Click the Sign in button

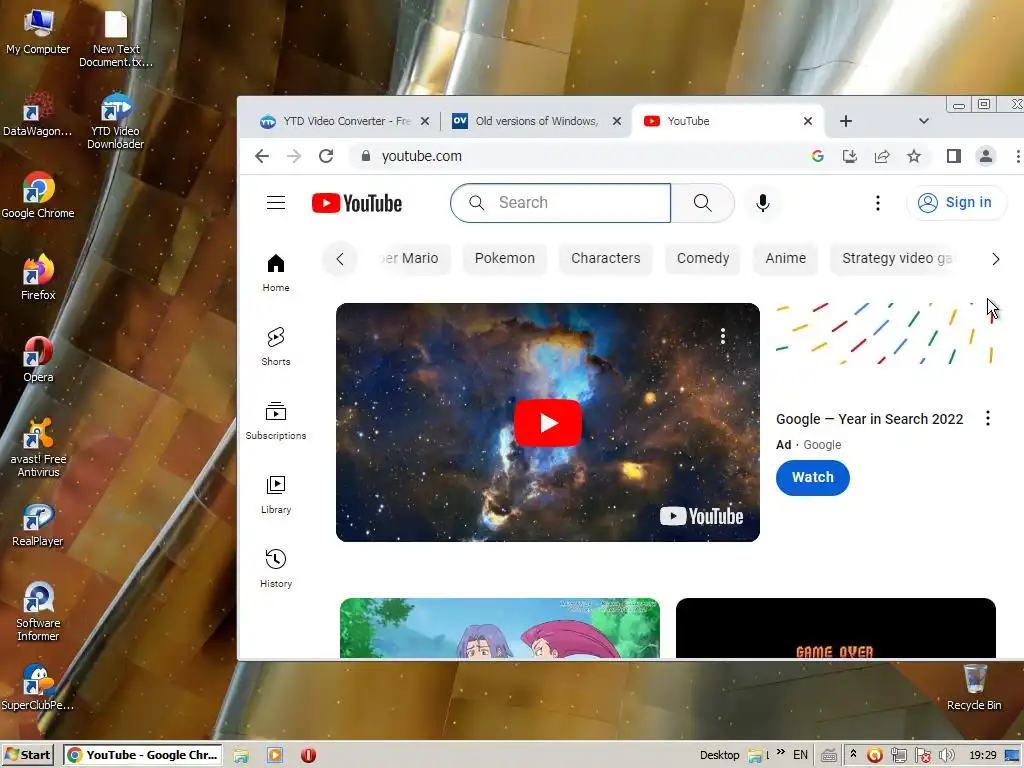coord(957,202)
